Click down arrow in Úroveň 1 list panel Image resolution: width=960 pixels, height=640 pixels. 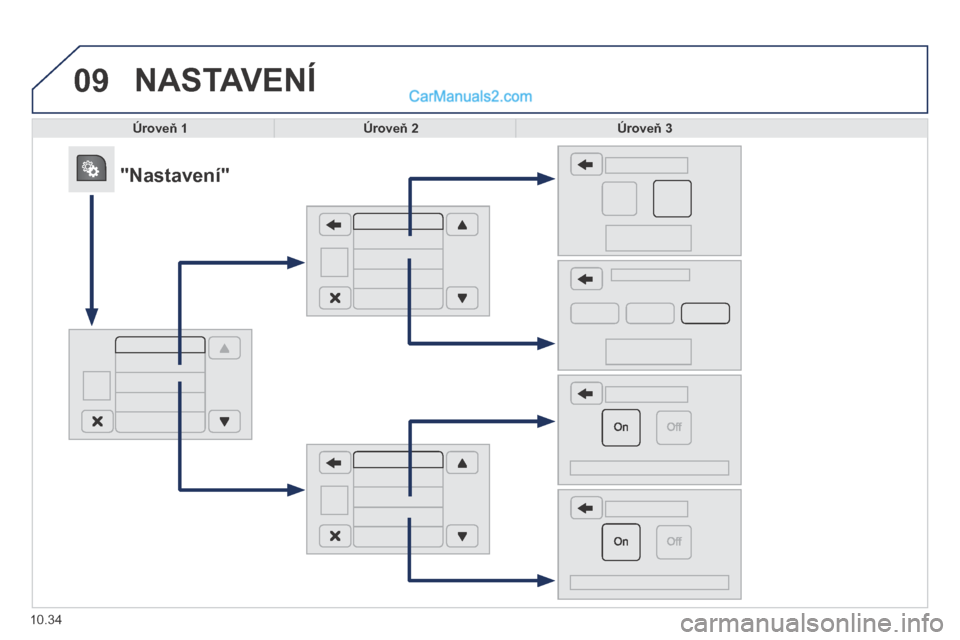pos(225,421)
